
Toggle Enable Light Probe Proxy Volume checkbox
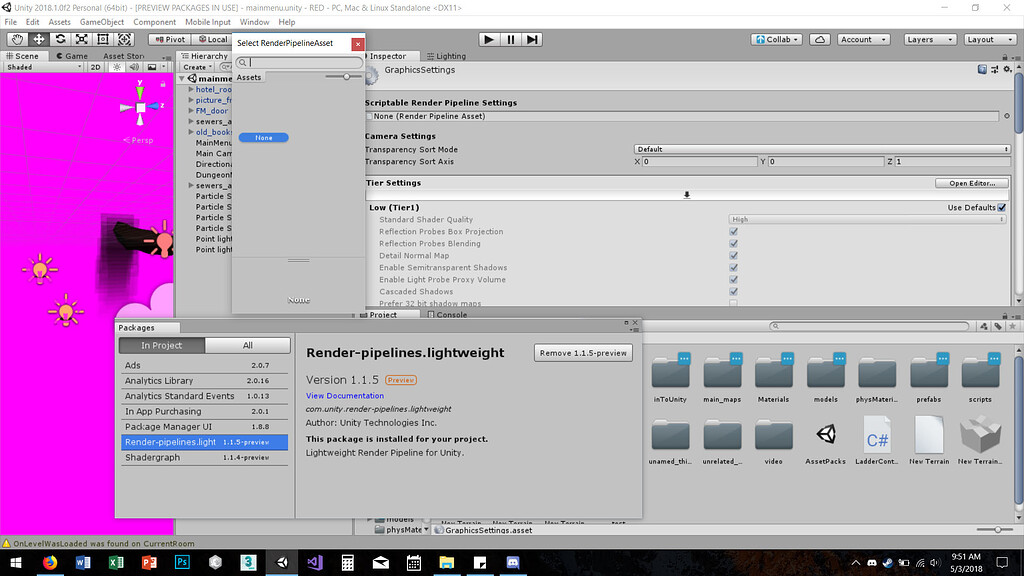click(x=733, y=280)
